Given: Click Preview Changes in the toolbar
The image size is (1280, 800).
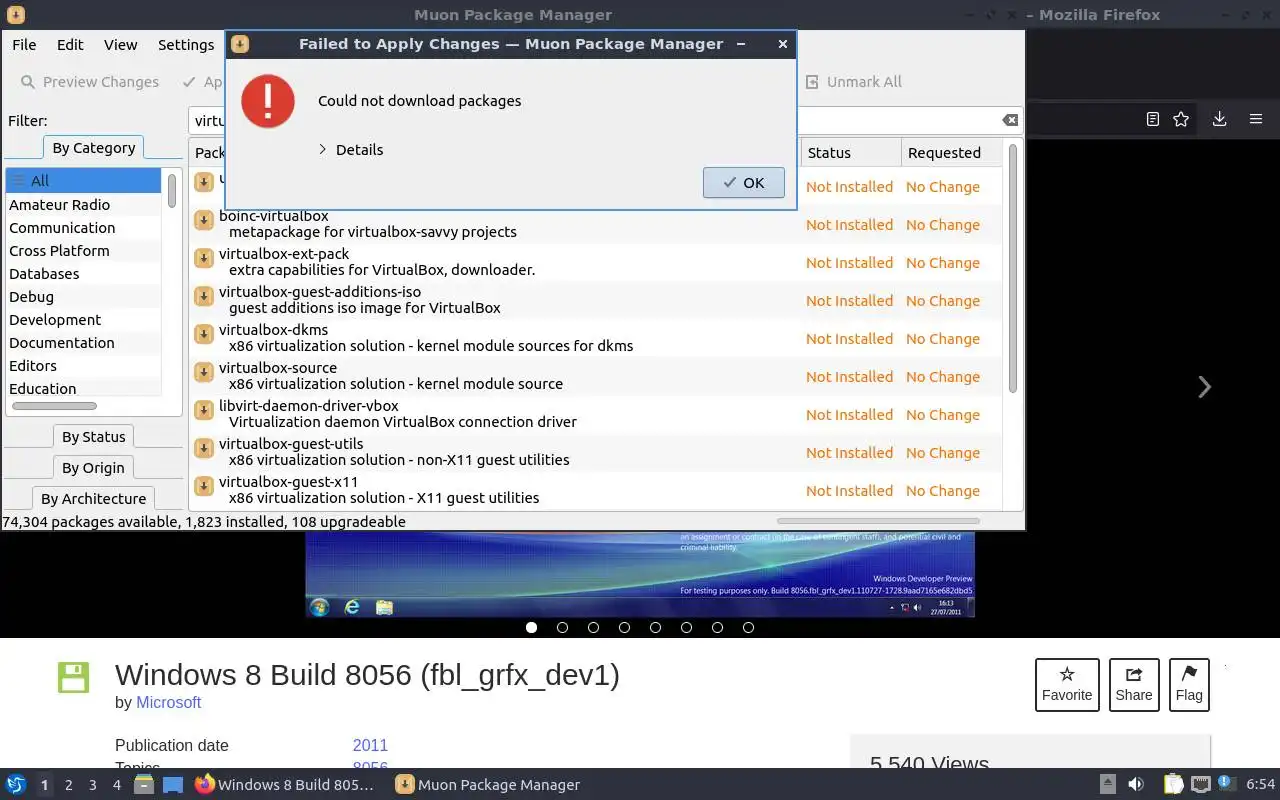Looking at the screenshot, I should (x=90, y=82).
